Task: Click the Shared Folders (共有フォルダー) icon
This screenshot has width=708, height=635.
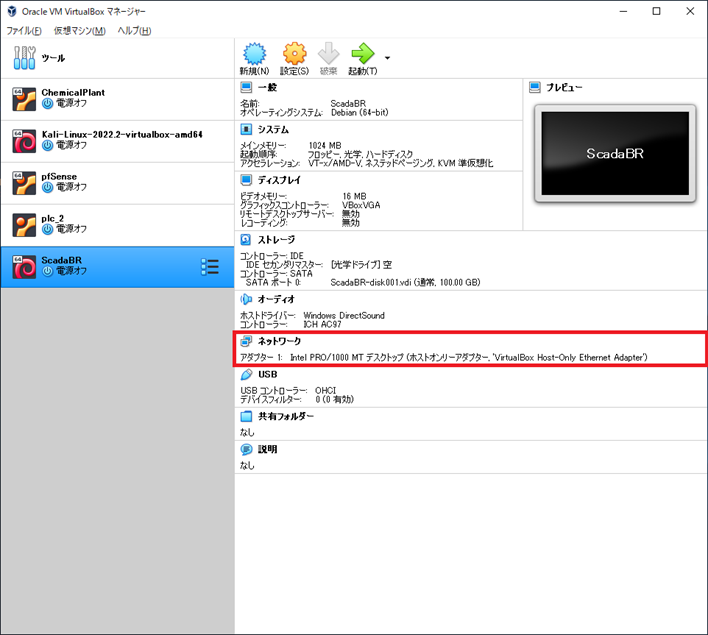Action: point(246,416)
